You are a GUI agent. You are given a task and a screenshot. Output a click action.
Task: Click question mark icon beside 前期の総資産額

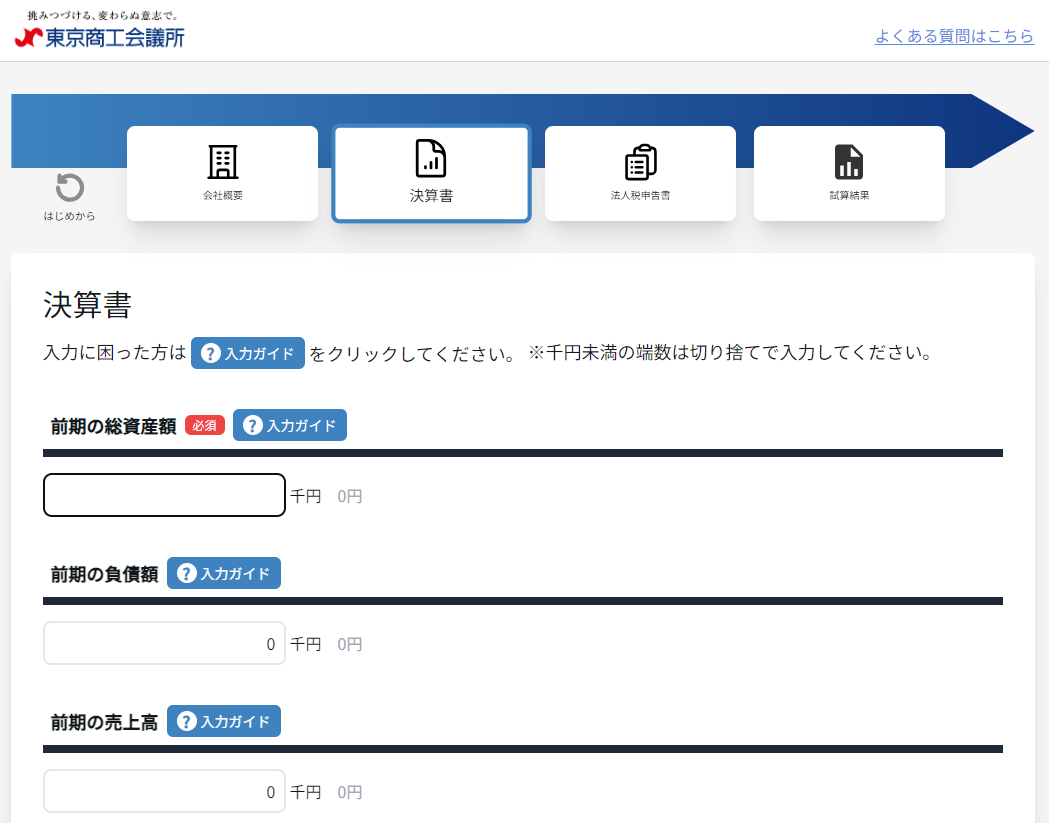tap(253, 426)
